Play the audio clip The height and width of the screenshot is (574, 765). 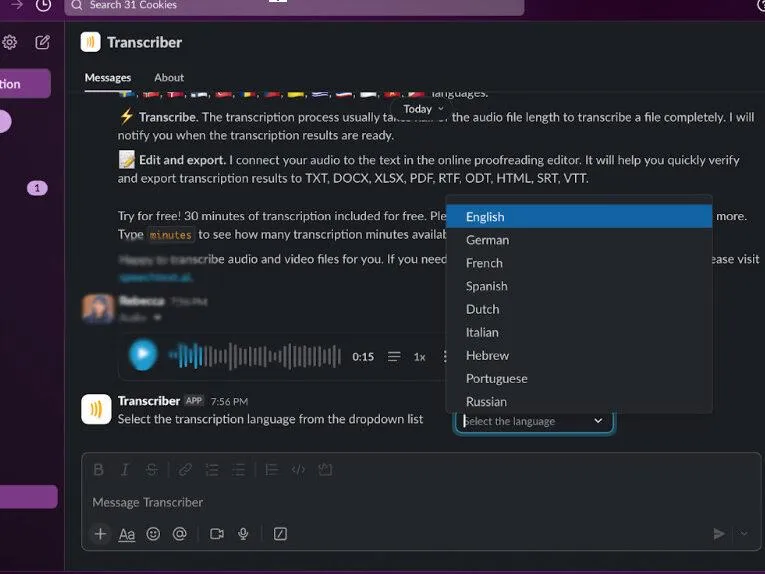pos(143,355)
